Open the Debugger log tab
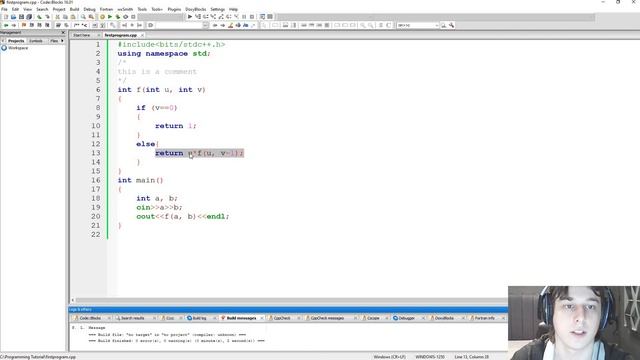Image resolution: width=640 pixels, height=360 pixels. point(406,318)
